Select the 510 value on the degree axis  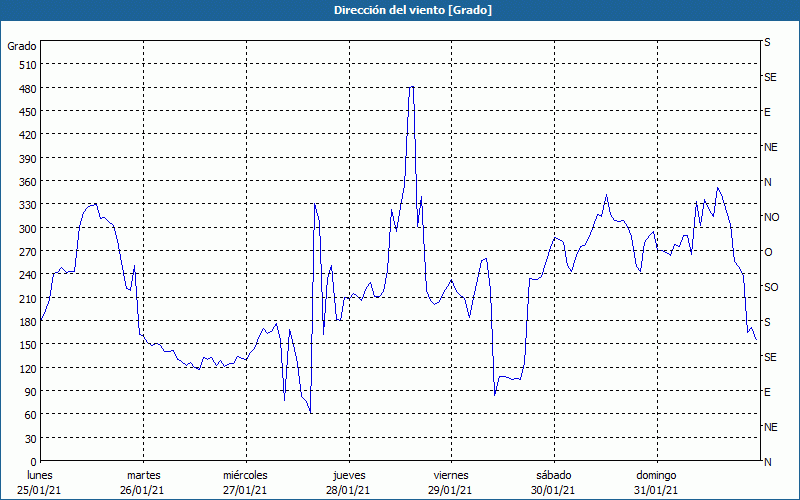click(28, 65)
